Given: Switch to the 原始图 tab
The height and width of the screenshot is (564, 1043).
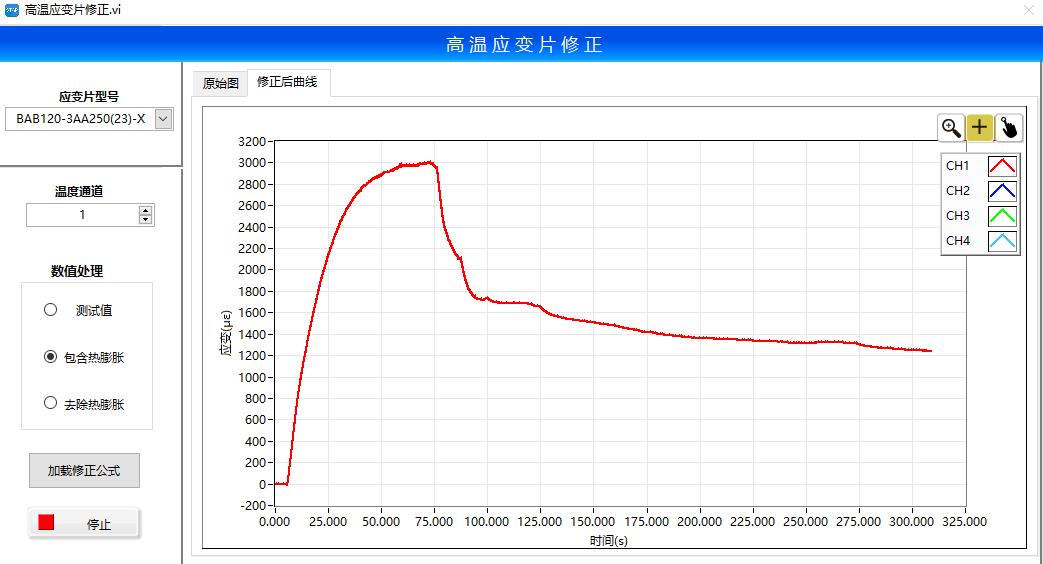Looking at the screenshot, I should [x=220, y=83].
